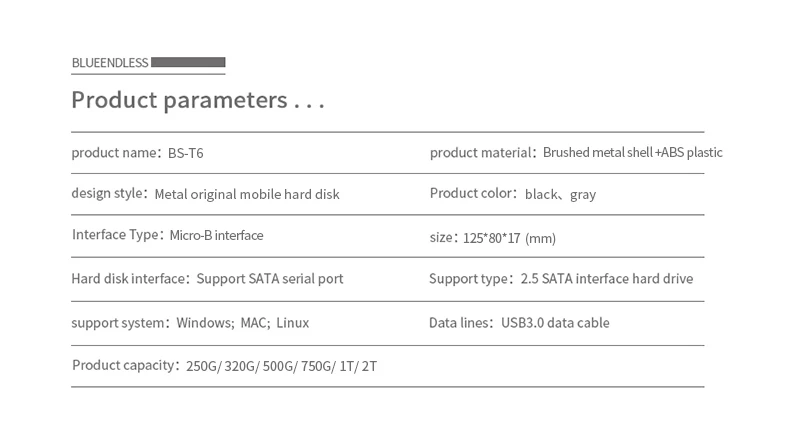Select the product name value BS-T6

pyautogui.click(x=185, y=154)
